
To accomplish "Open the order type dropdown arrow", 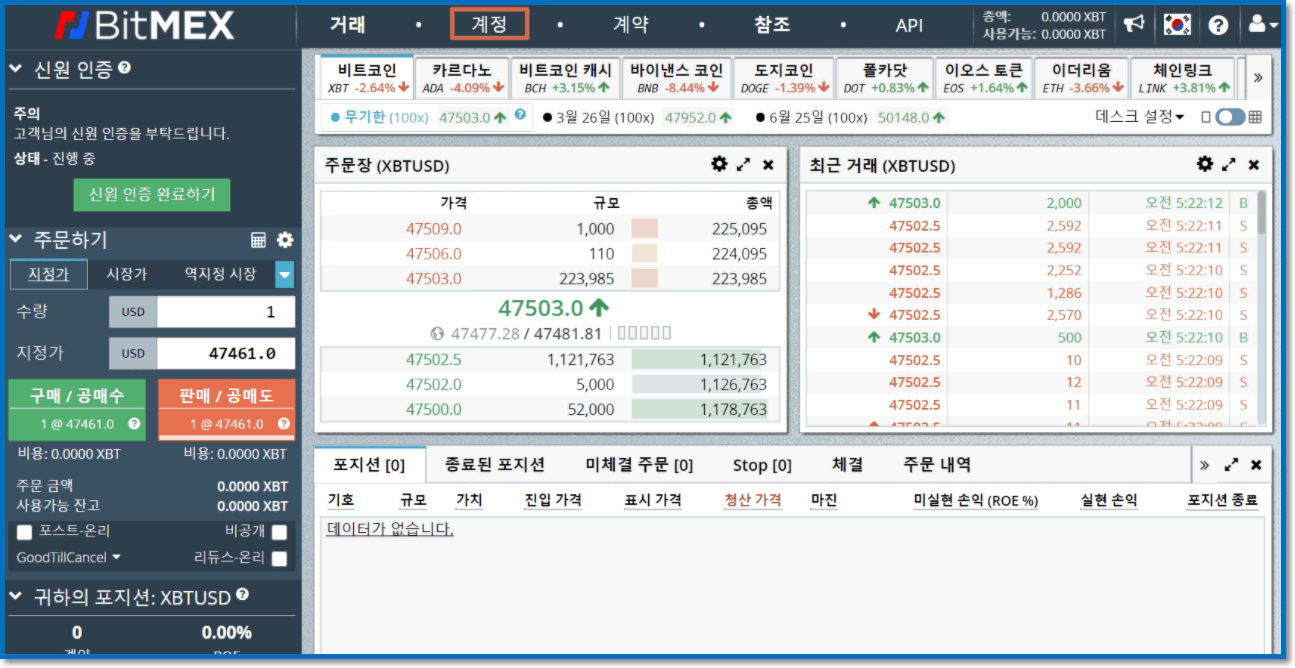I will click(x=285, y=275).
